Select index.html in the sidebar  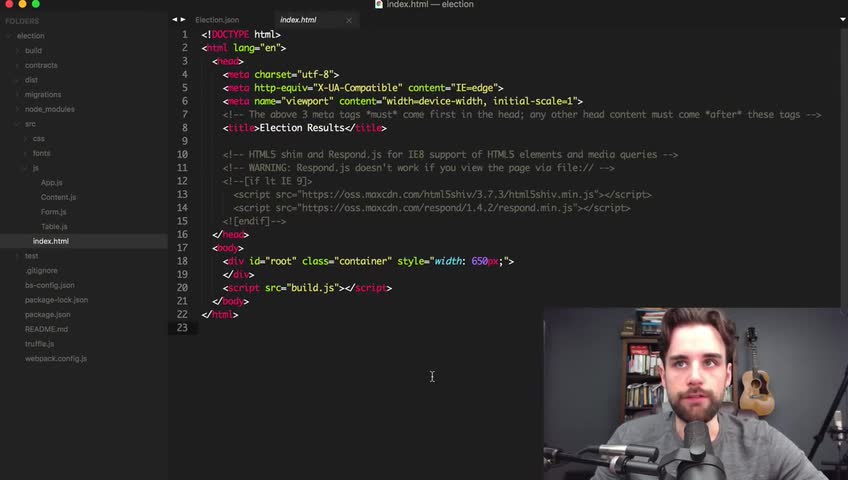click(50, 241)
